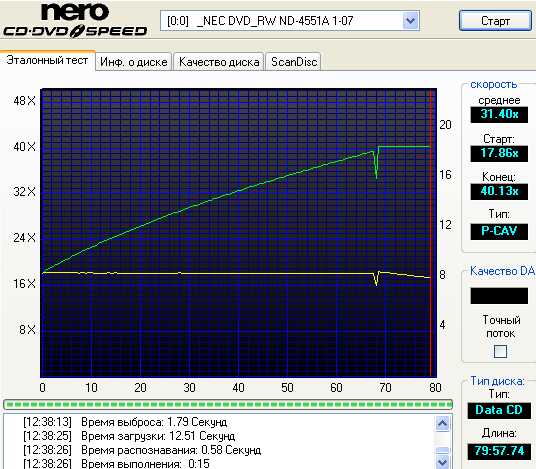536x469 pixels.
Task: Click the empty Качество DAE value box
Action: click(499, 296)
